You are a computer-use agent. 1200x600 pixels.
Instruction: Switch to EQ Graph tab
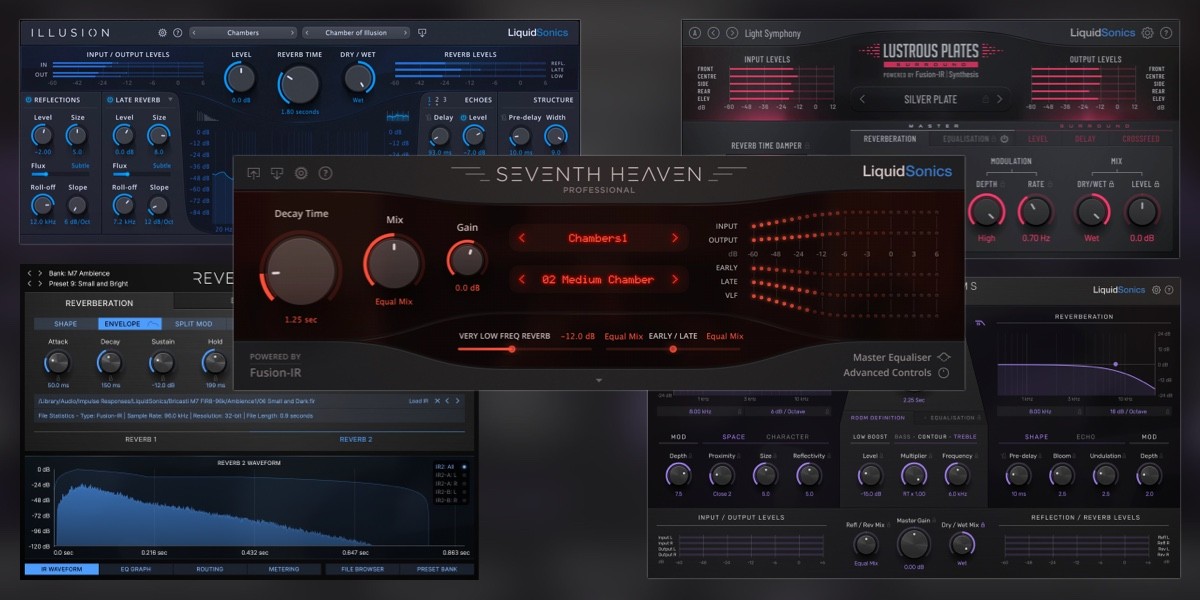(135, 569)
